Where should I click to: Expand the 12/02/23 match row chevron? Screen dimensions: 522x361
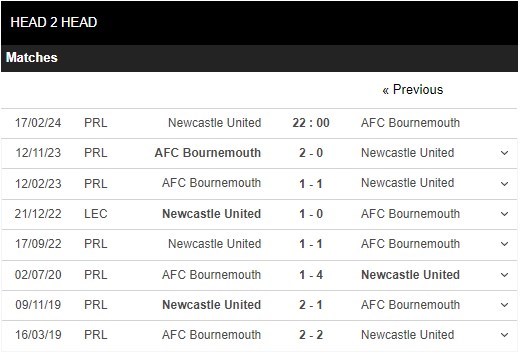click(x=504, y=184)
